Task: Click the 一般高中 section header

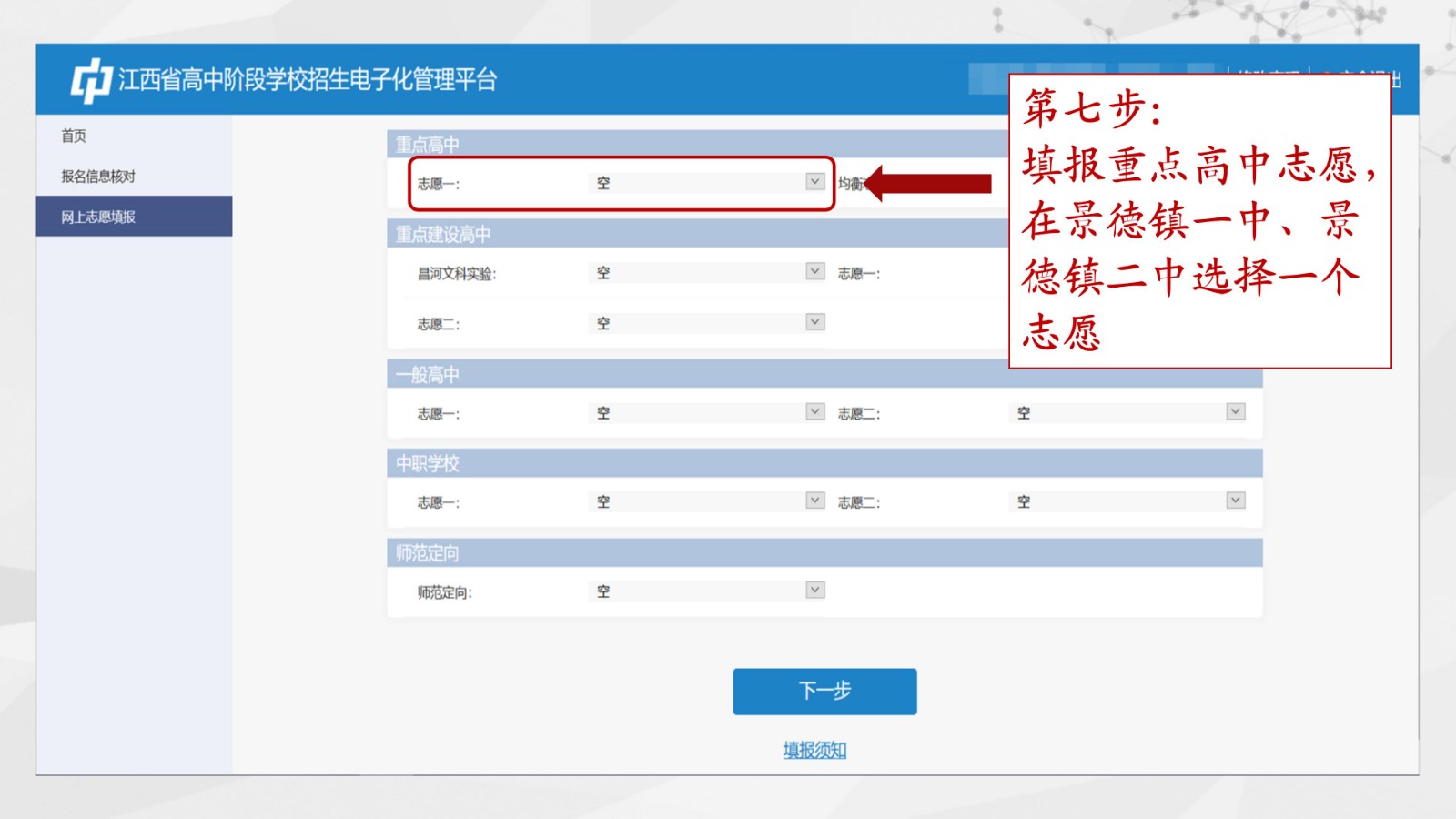Action: [428, 375]
